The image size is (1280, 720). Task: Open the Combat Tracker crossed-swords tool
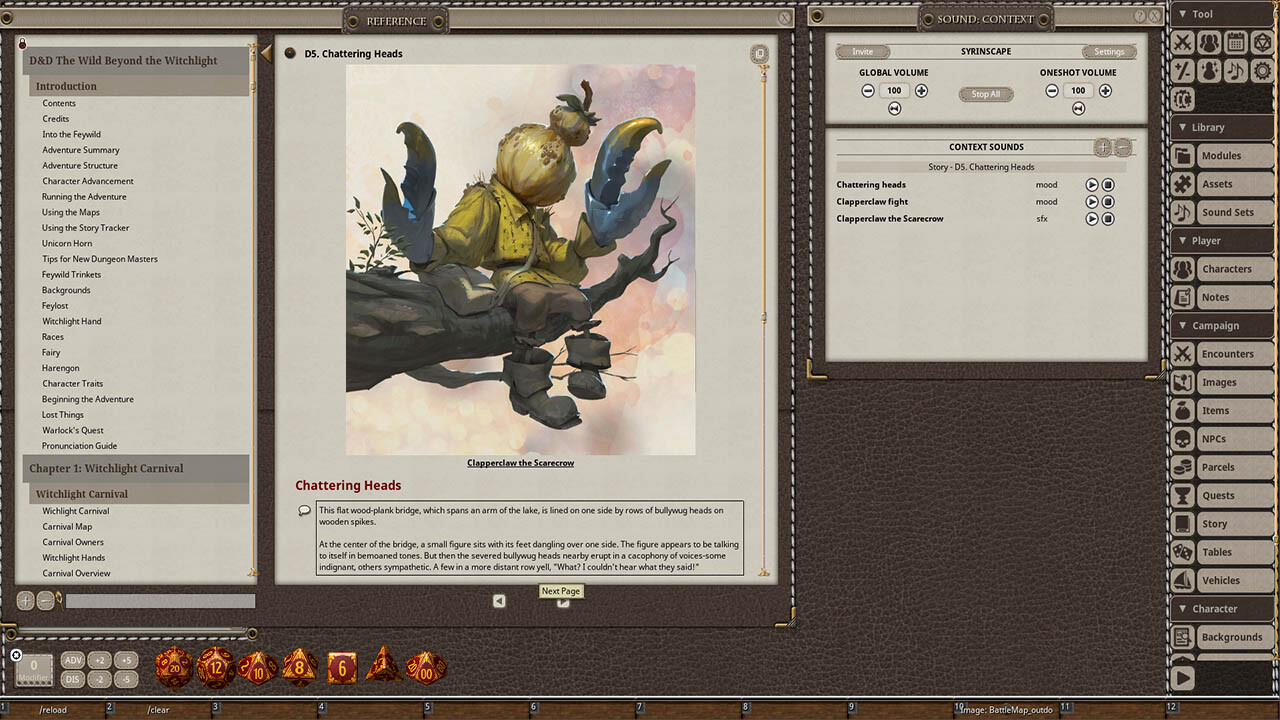click(x=1183, y=42)
